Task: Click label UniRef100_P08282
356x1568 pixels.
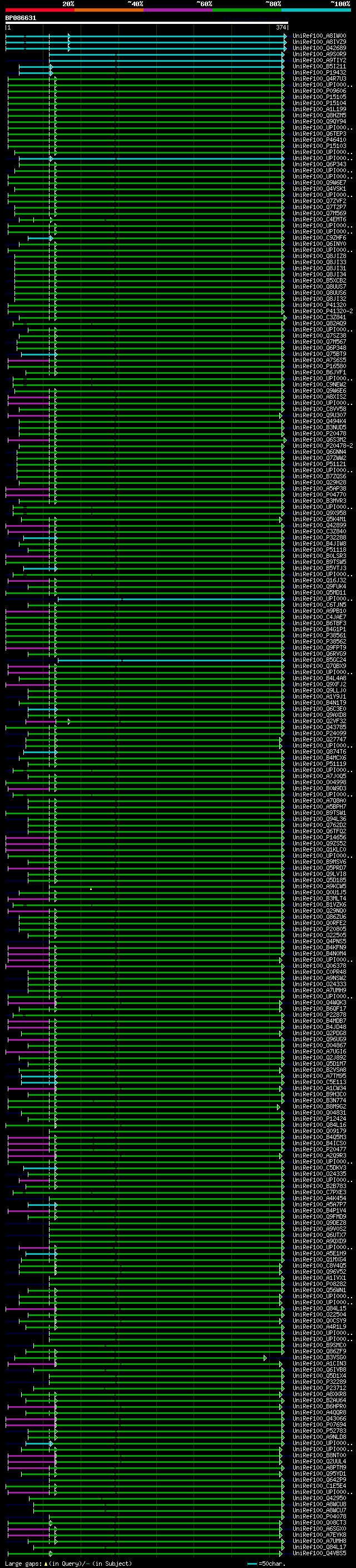Action: pyautogui.click(x=319, y=1284)
